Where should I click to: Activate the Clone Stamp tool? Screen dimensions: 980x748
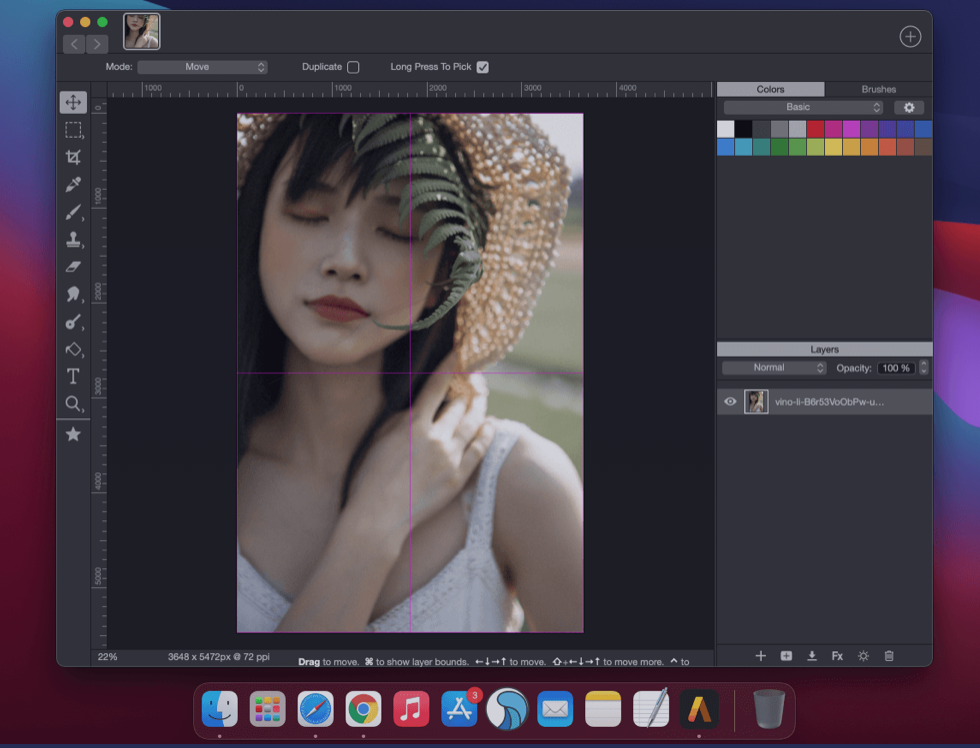74,239
